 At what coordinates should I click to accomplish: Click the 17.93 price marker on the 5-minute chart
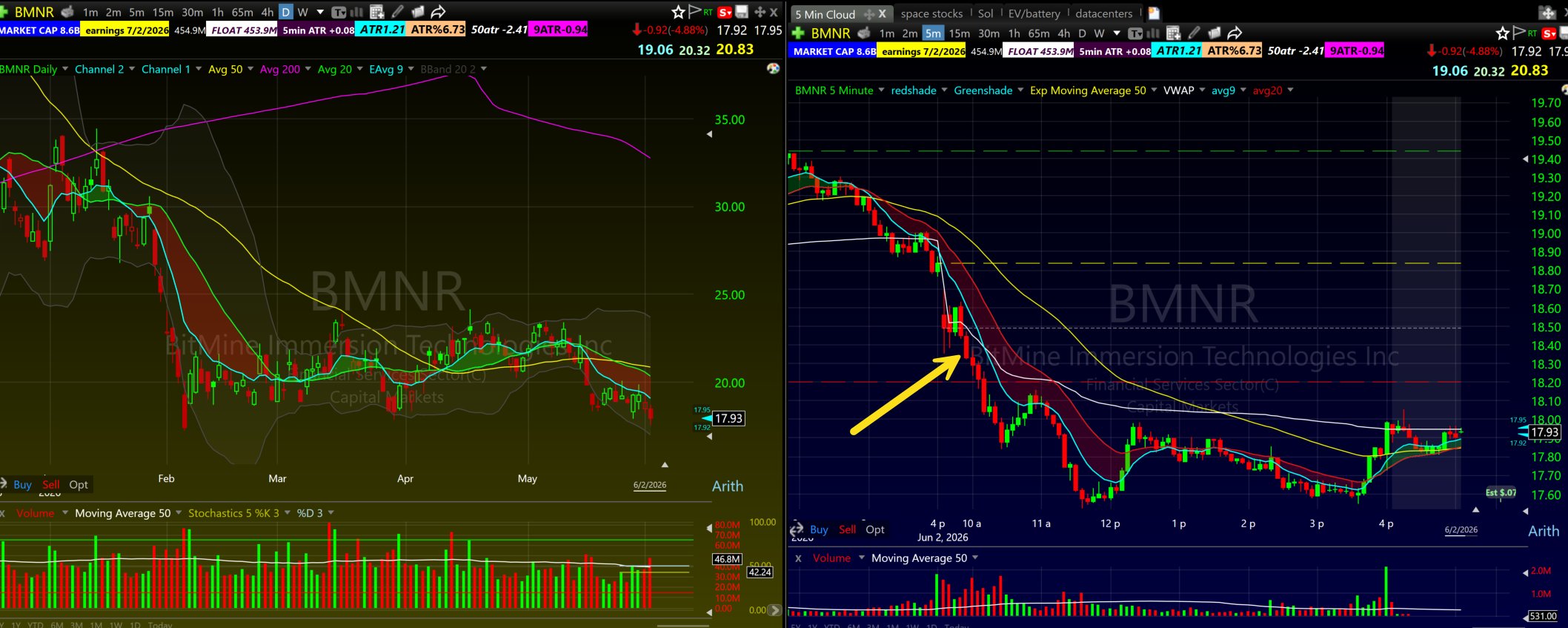point(1544,432)
